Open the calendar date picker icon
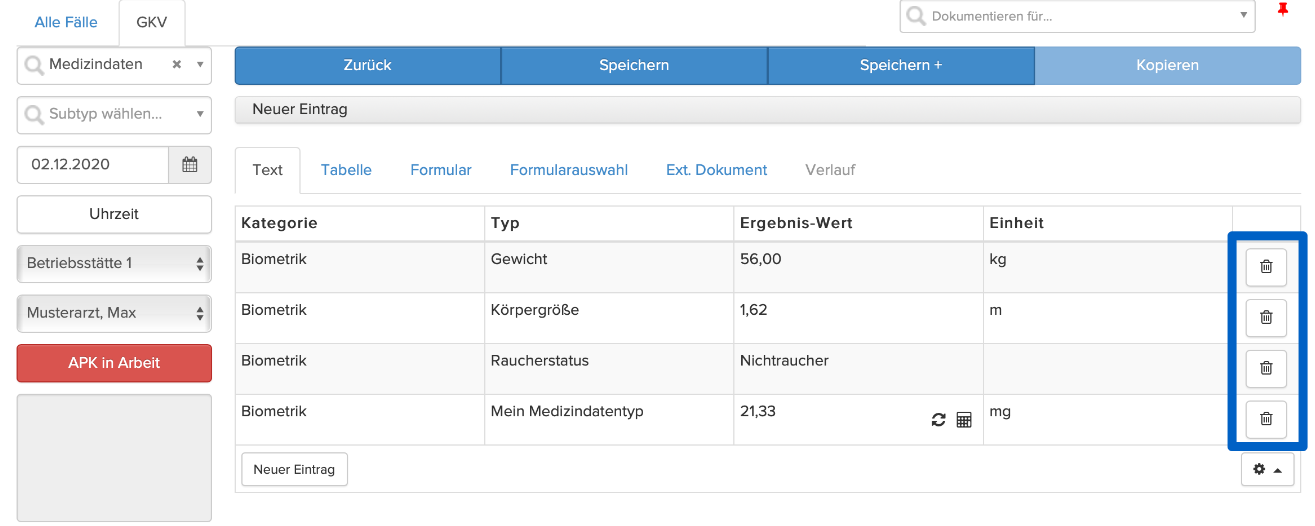 (x=190, y=165)
